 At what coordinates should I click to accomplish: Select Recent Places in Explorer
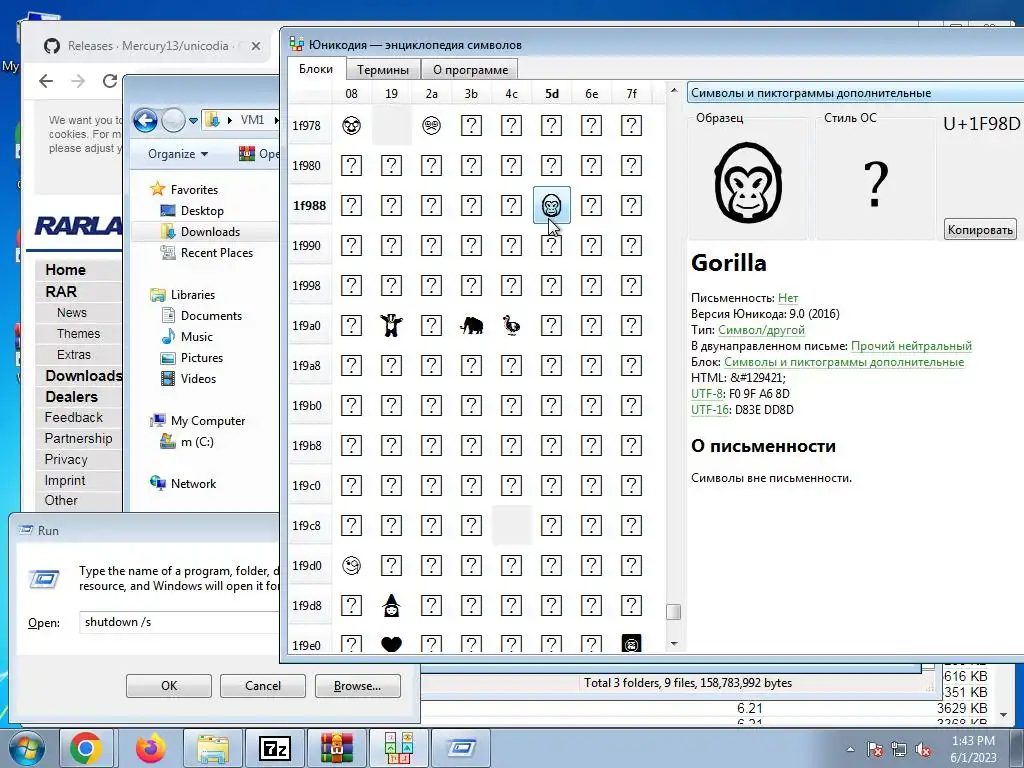point(217,253)
